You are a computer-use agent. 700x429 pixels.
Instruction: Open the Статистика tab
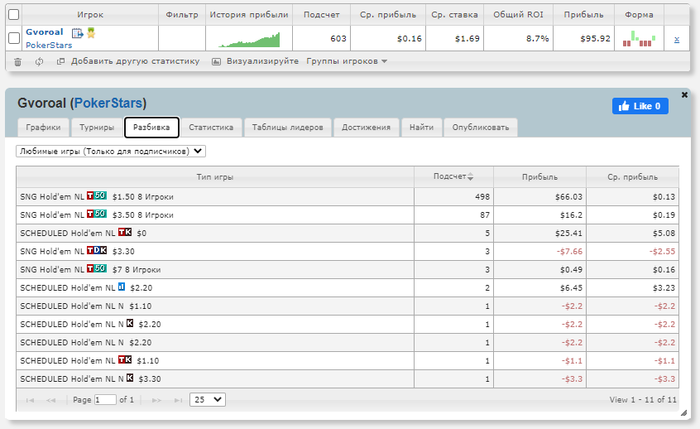pos(211,127)
